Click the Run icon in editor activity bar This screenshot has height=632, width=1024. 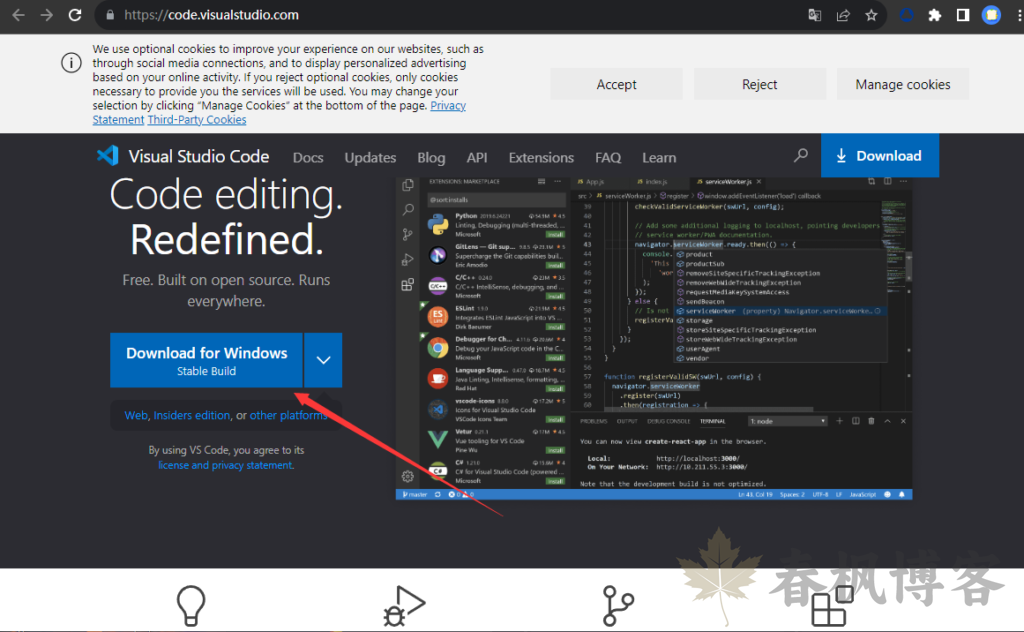coord(408,260)
